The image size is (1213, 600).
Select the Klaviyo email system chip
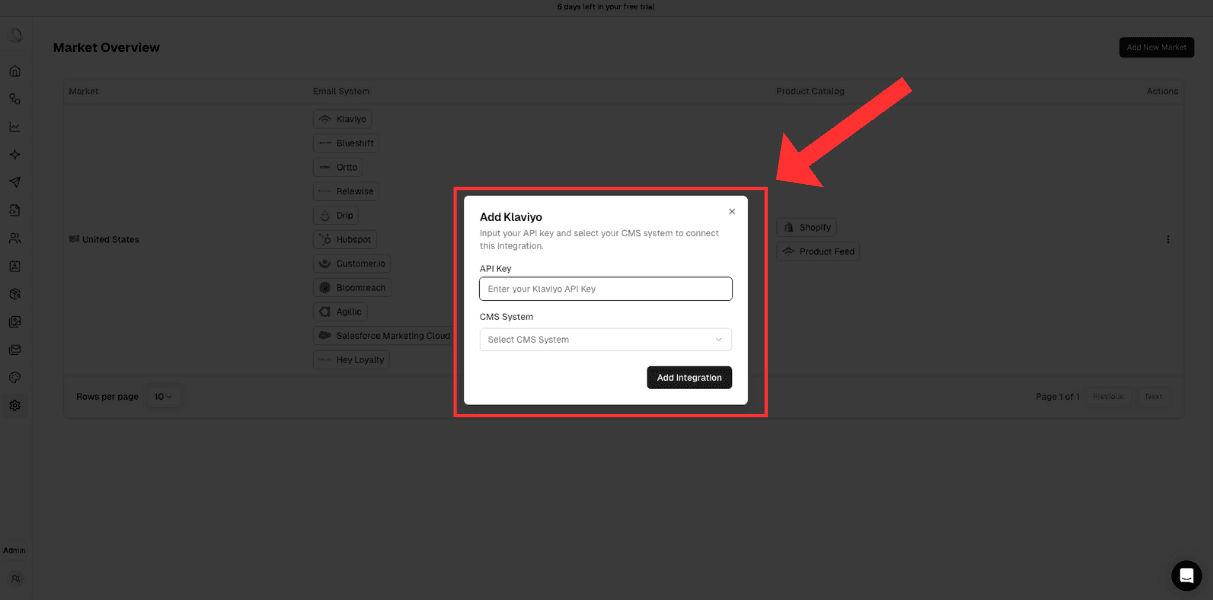(342, 119)
